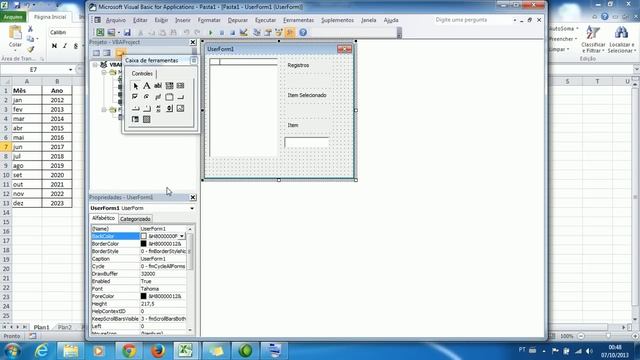
Task: Switch to the Categorizado properties tab
Action: point(135,219)
